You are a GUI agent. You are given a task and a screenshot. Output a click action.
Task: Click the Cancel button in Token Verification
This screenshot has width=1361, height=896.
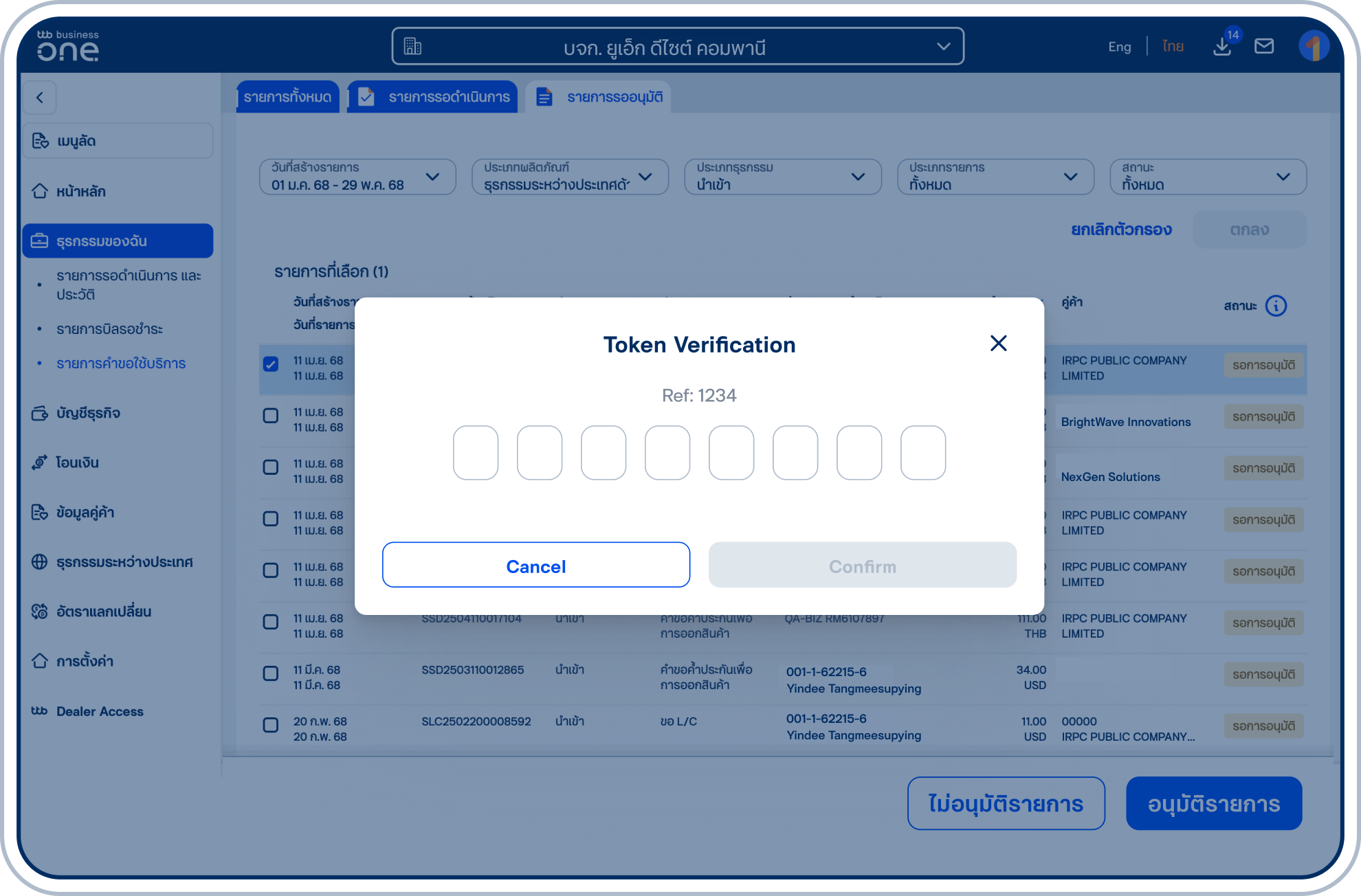pos(535,565)
